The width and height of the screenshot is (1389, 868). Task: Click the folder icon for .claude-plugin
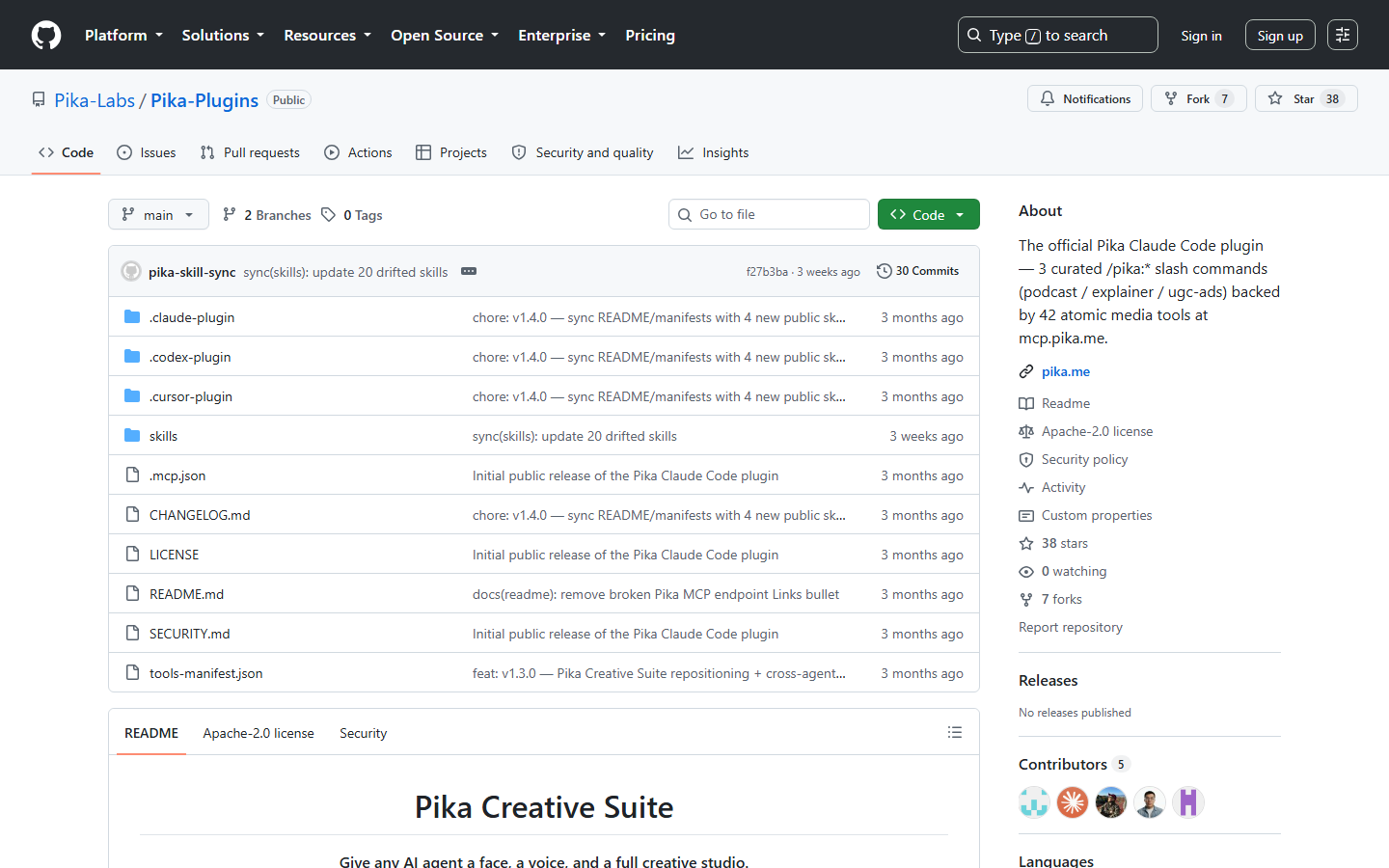(132, 317)
